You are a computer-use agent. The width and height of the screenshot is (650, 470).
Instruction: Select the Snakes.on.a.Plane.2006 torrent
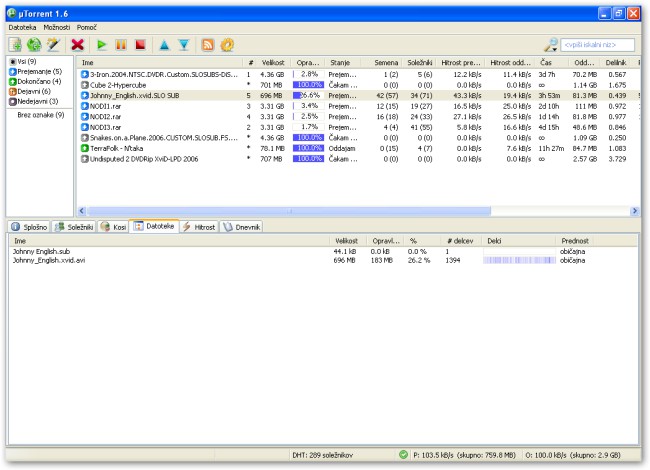coord(357,138)
